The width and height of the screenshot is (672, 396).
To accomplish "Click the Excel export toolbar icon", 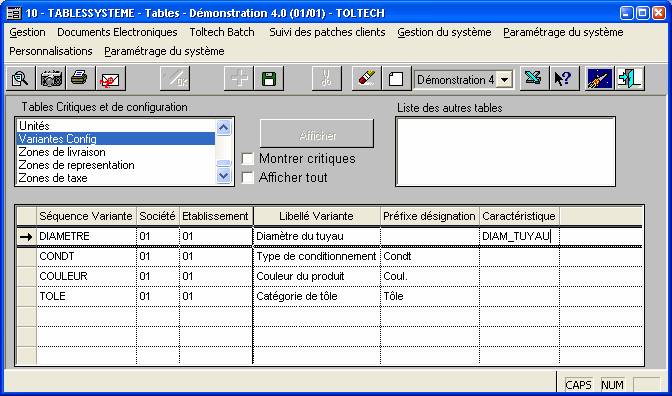I will [534, 78].
